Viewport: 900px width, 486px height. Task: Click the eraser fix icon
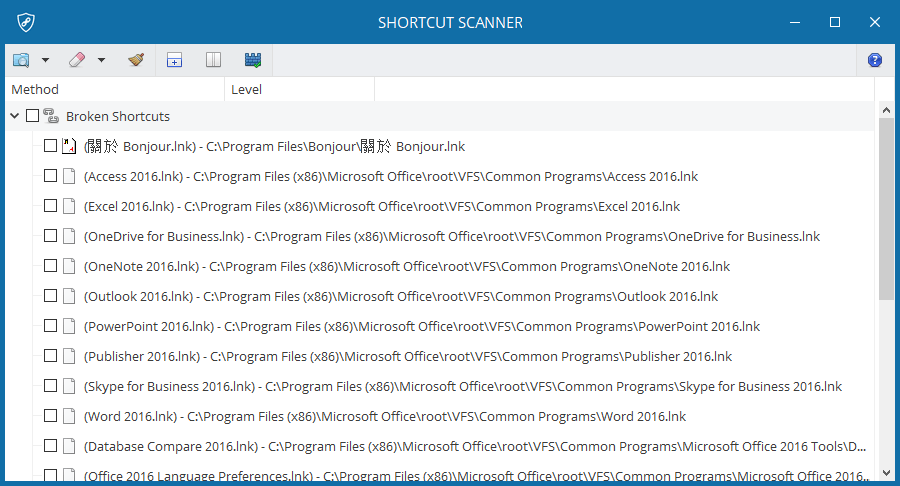[77, 60]
